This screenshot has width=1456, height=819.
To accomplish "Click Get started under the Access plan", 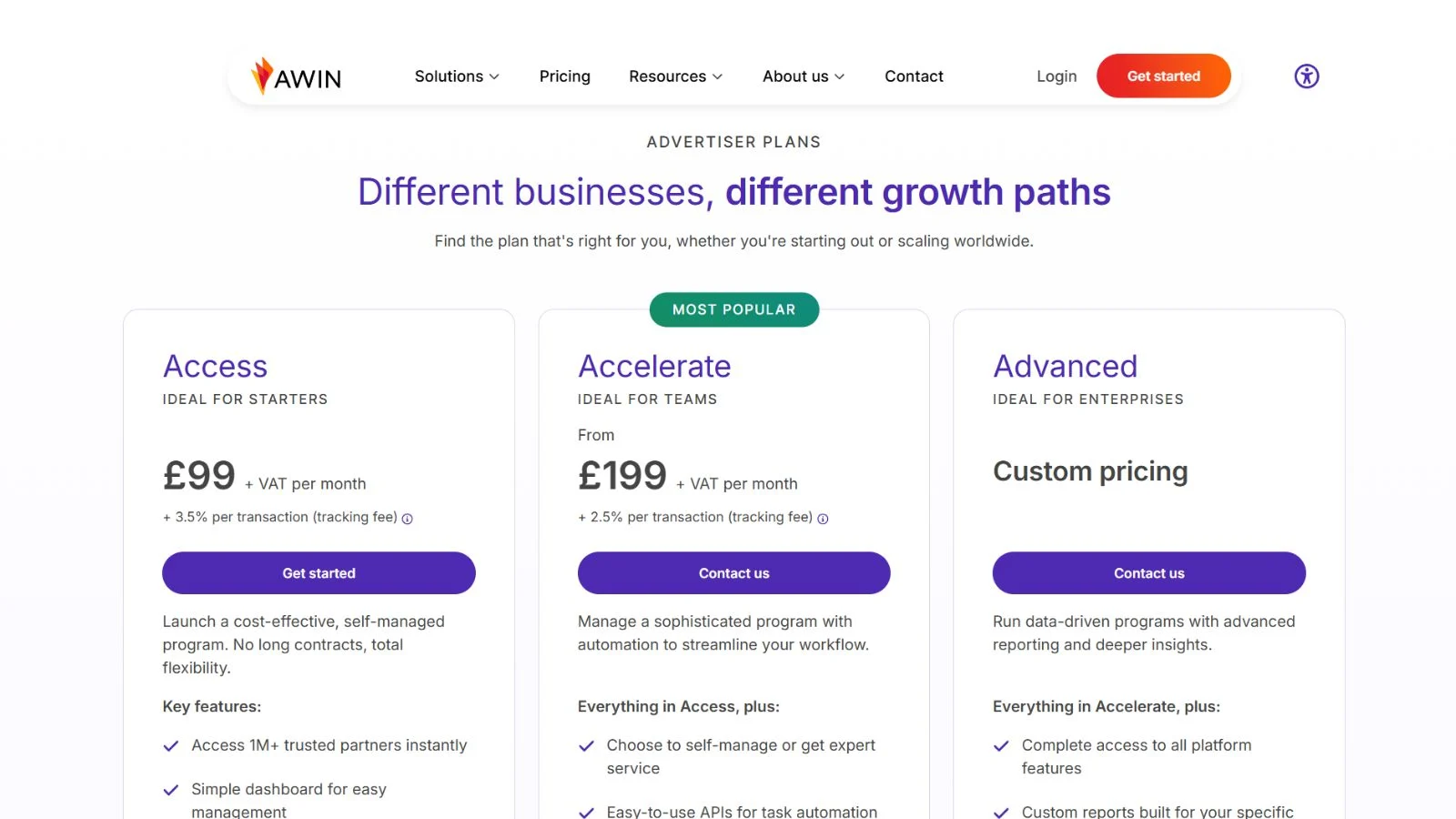I will point(318,573).
